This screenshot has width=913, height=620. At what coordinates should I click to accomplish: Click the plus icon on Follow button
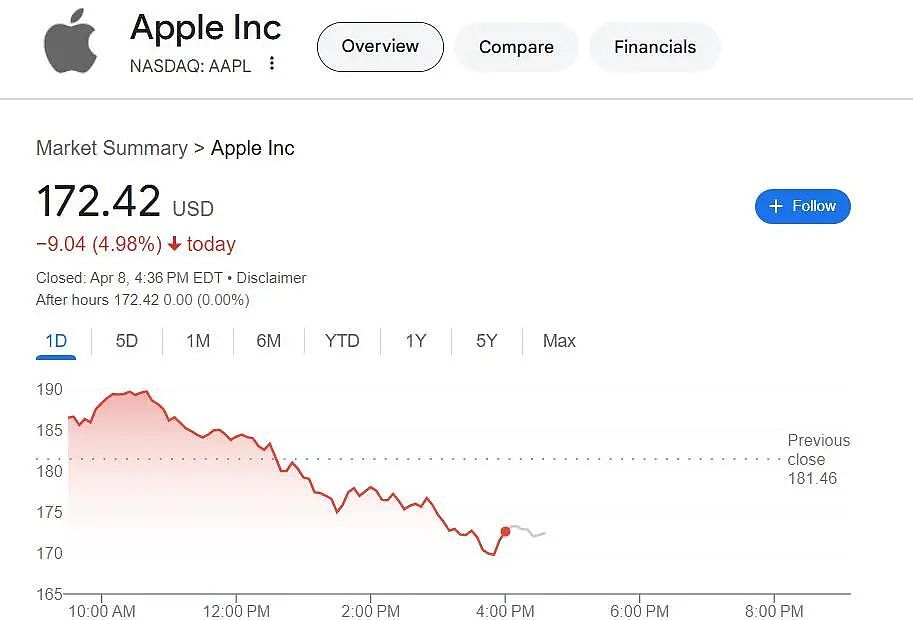point(776,206)
